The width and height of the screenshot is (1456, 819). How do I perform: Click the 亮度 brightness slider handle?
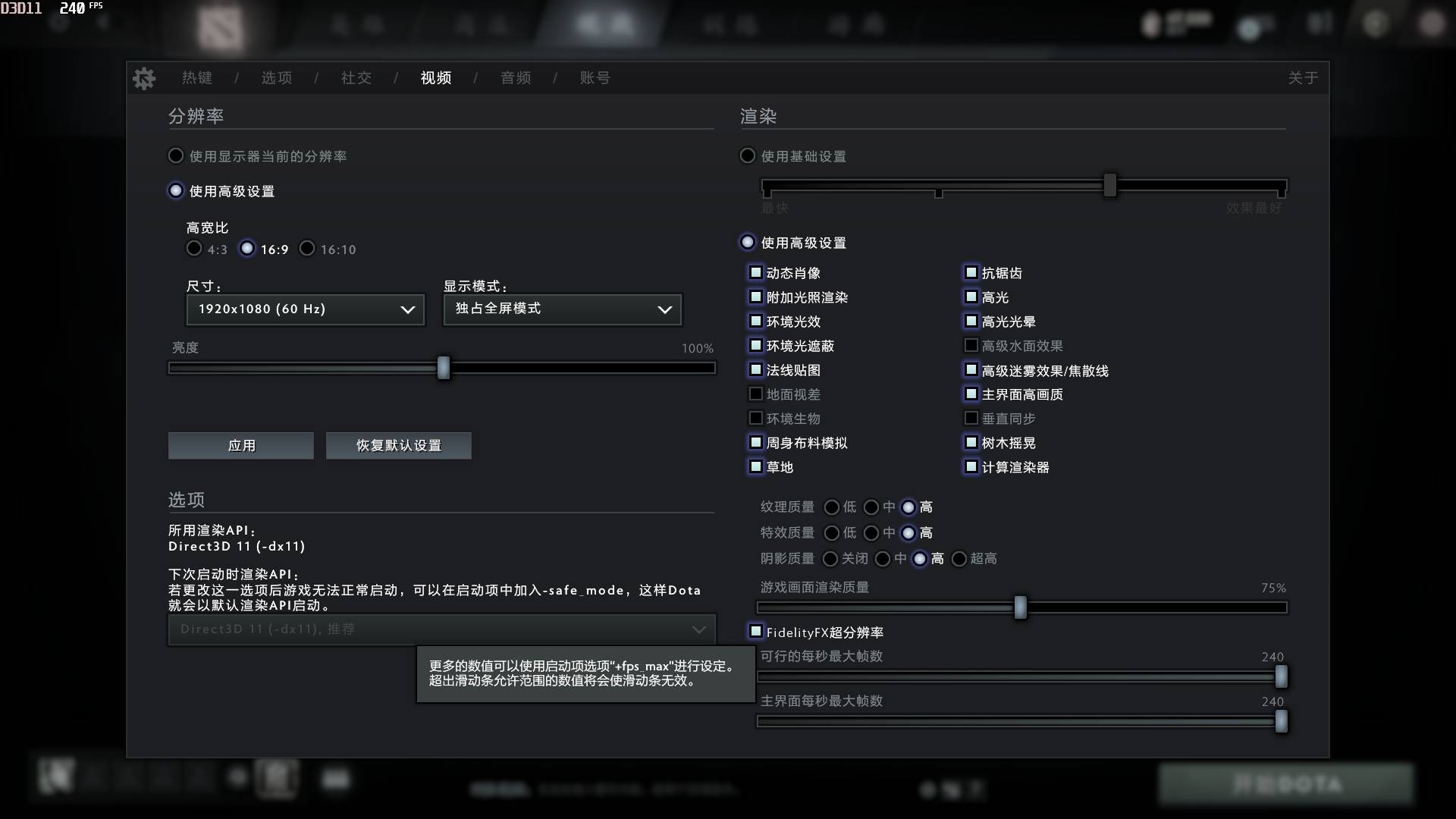tap(444, 368)
